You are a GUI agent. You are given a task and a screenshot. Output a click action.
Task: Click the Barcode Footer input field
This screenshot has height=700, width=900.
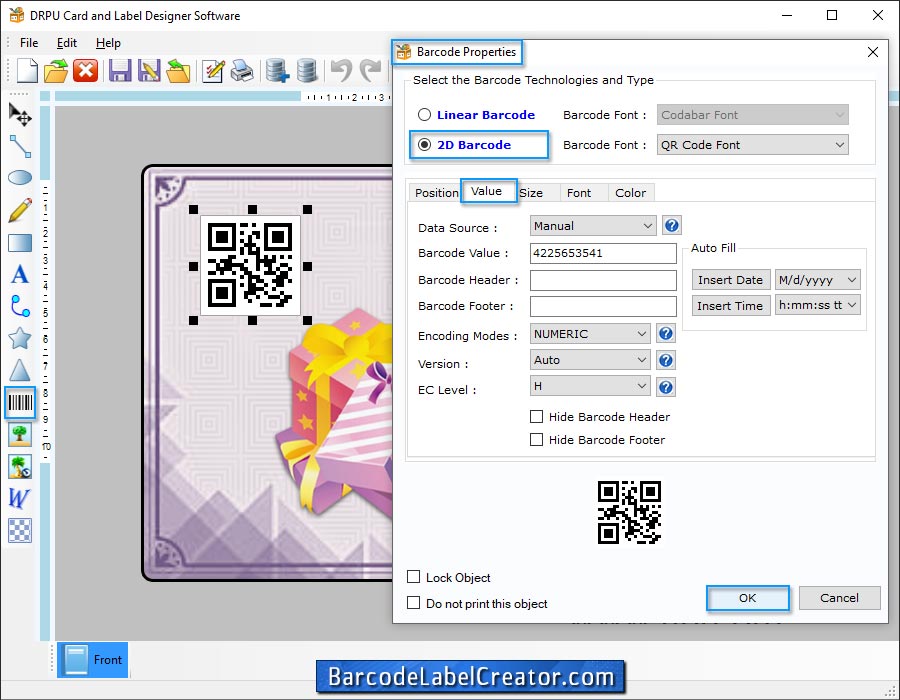(x=603, y=306)
